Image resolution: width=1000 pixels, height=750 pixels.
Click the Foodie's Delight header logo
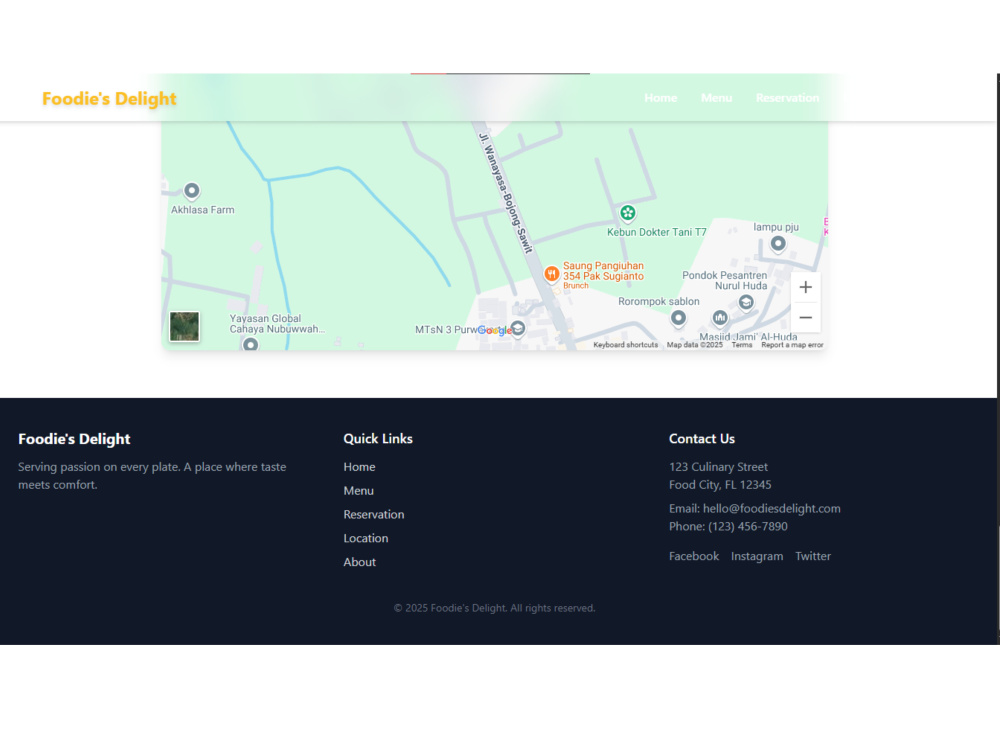[109, 99]
